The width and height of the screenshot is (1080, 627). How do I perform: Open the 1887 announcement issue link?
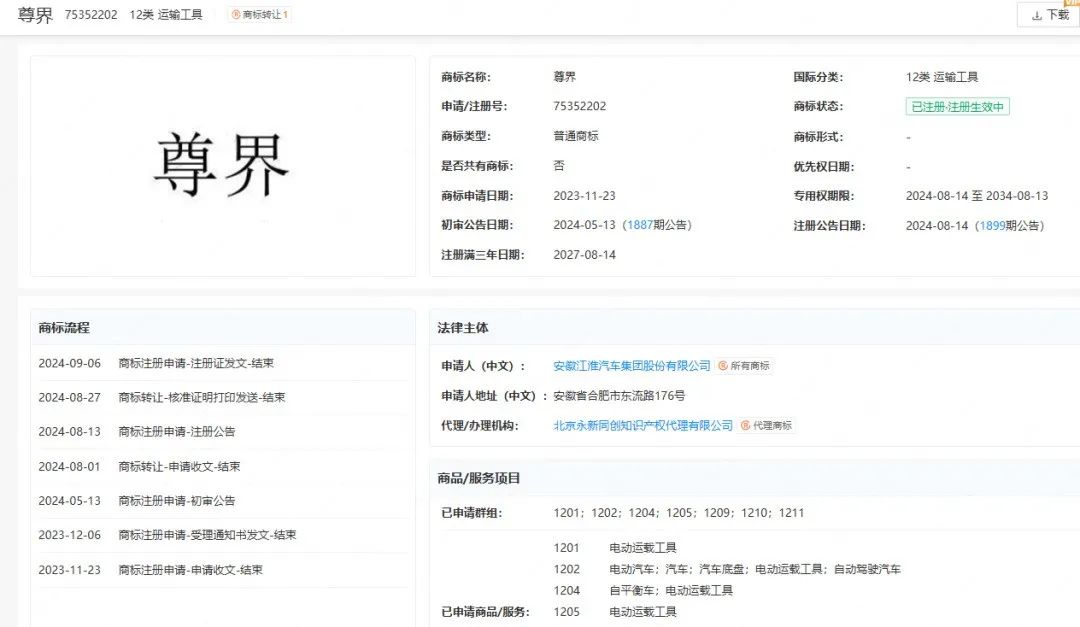pos(640,225)
